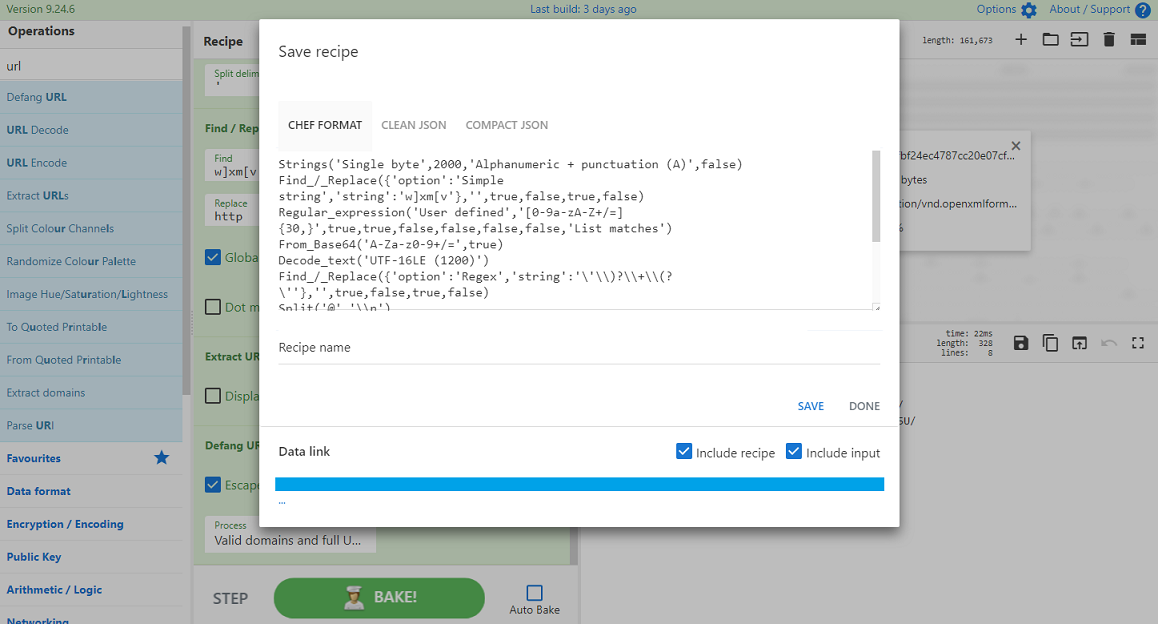The height and width of the screenshot is (624, 1158).
Task: Select Extract domains operation
Action: click(x=91, y=393)
